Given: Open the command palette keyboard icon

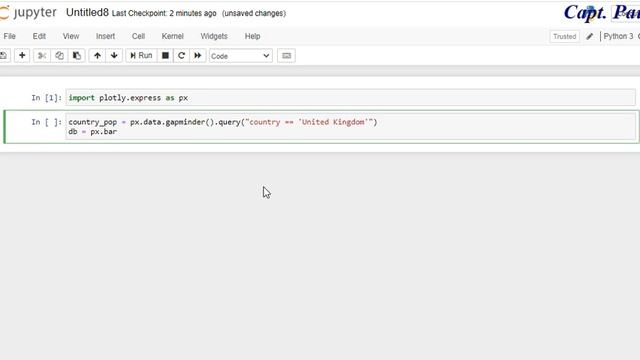Looking at the screenshot, I should pyautogui.click(x=286, y=56).
